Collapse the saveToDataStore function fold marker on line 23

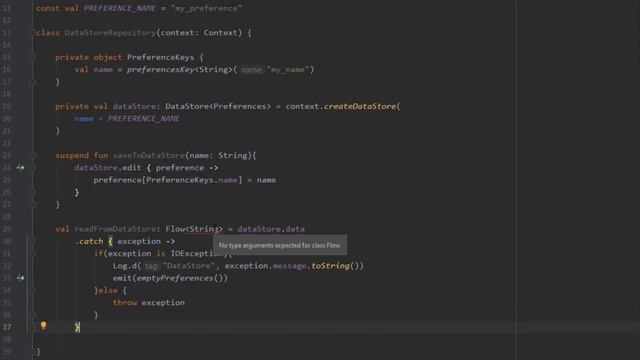click(33, 155)
